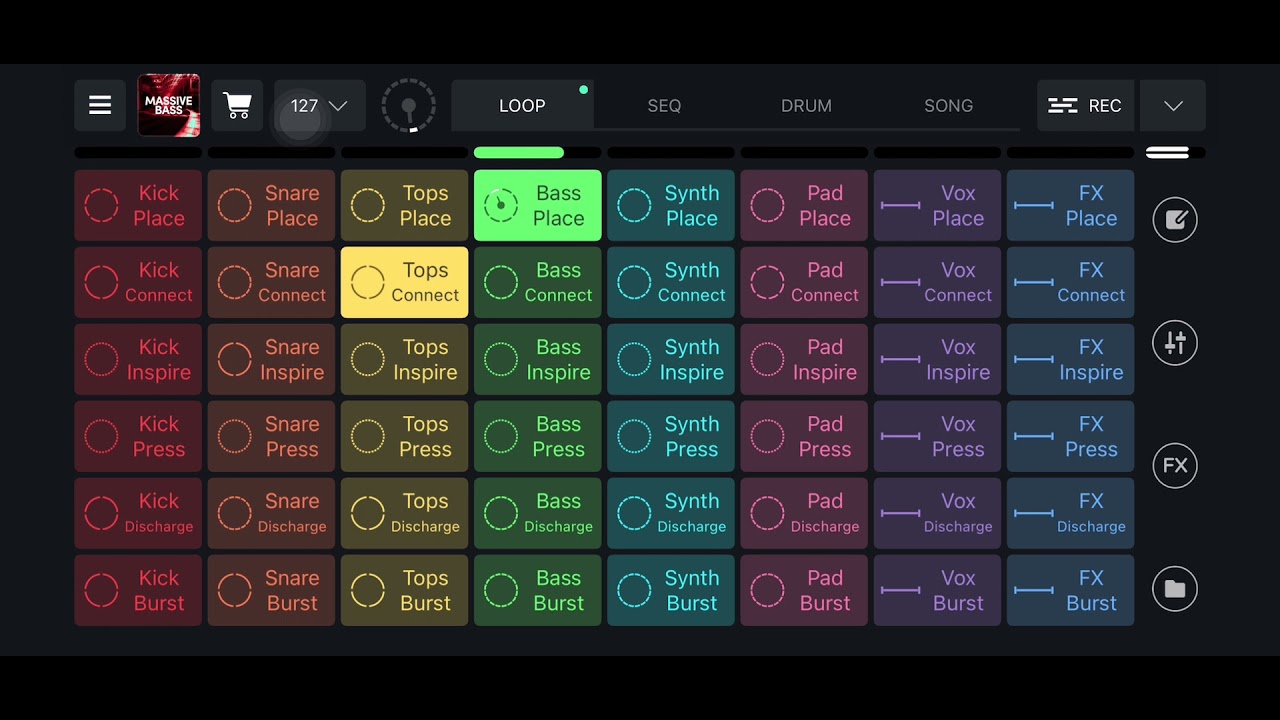Toggle the active Tops Connect pad

click(x=404, y=282)
